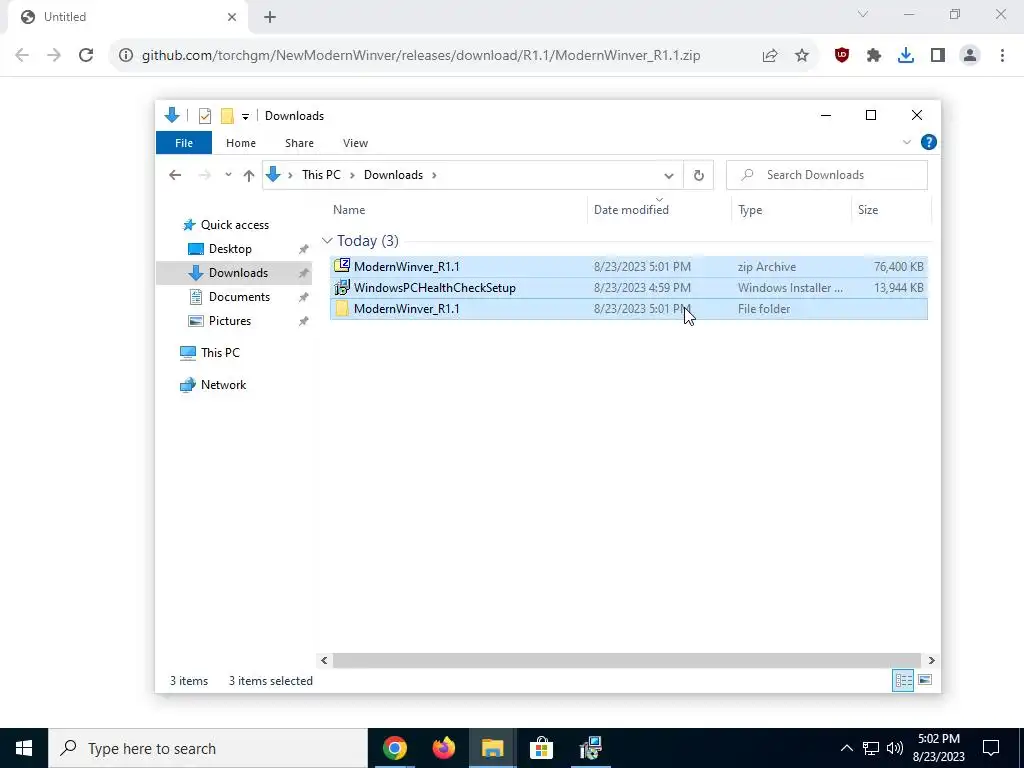The width and height of the screenshot is (1024, 768).
Task: Open Firefox from the taskbar
Action: [444, 748]
